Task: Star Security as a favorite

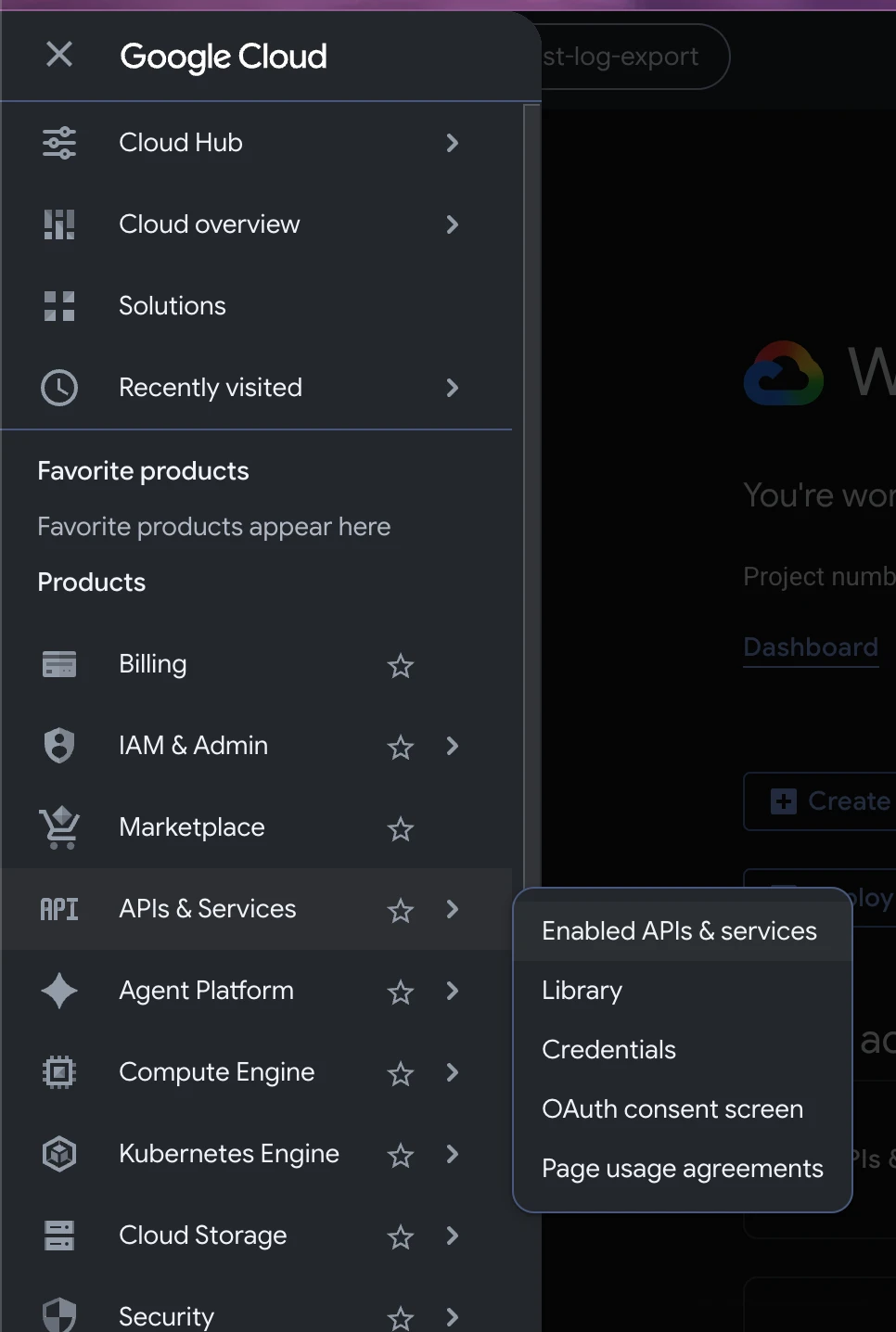Action: coord(401,1318)
